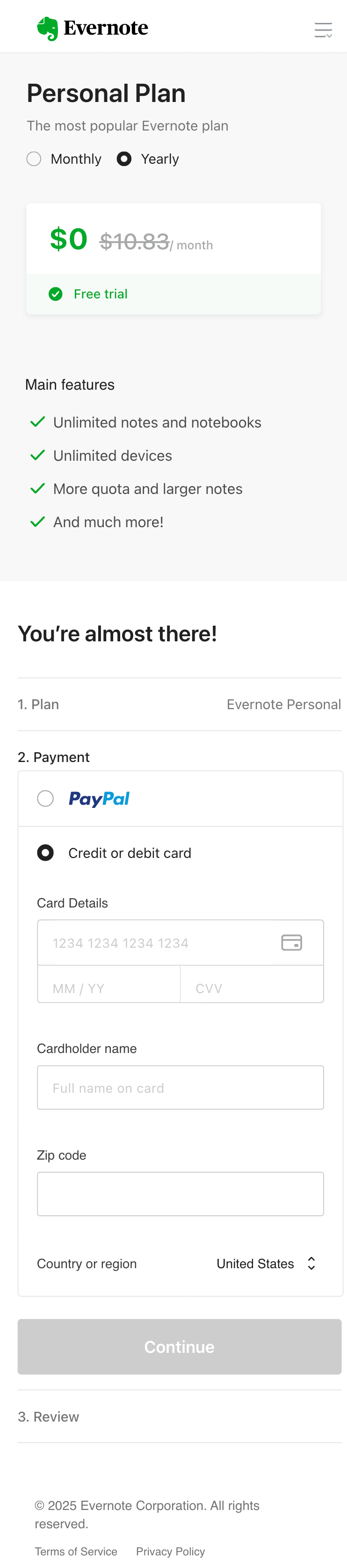
Task: Click the 1. Plan section heading
Action: (x=38, y=704)
